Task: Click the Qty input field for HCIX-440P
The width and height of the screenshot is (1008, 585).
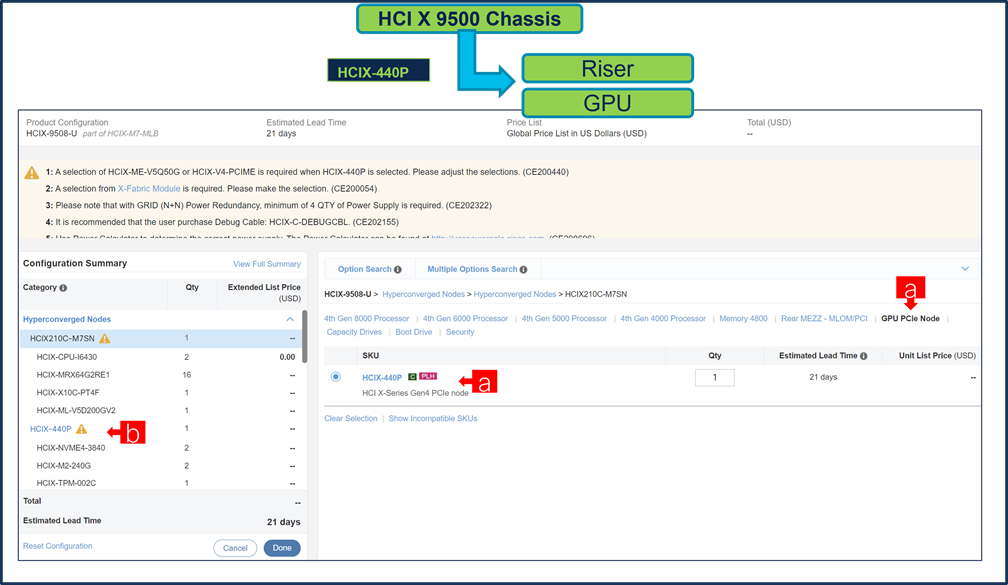Action: (714, 377)
